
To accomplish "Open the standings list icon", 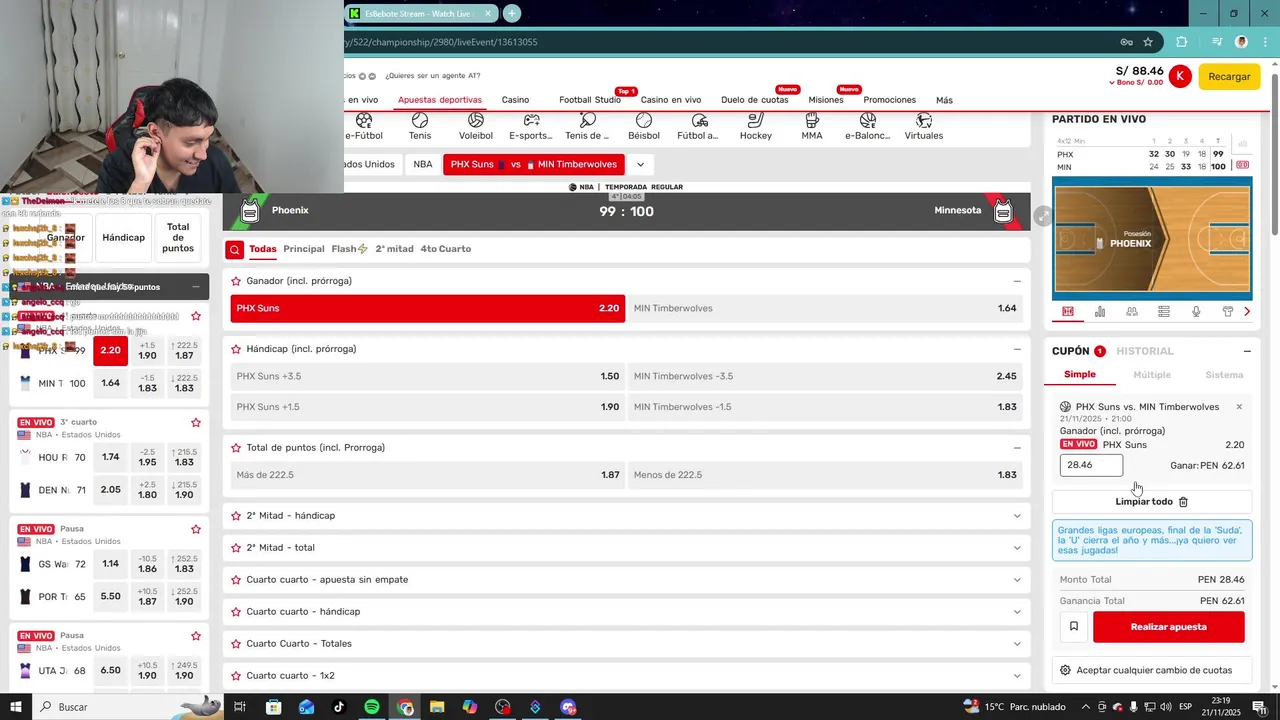I will click(x=1164, y=312).
